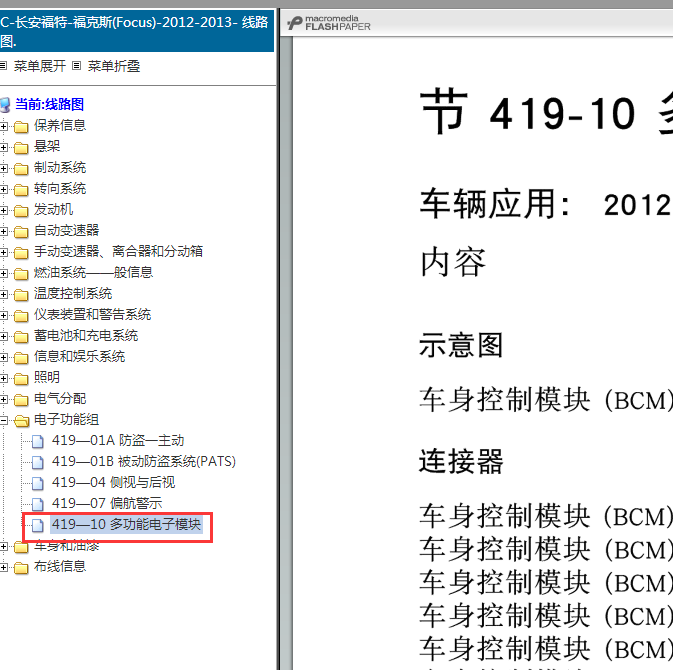This screenshot has height=670, width=673.
Task: Click document icon beside 419—01B 被动防盗系统
Action: coord(38,462)
